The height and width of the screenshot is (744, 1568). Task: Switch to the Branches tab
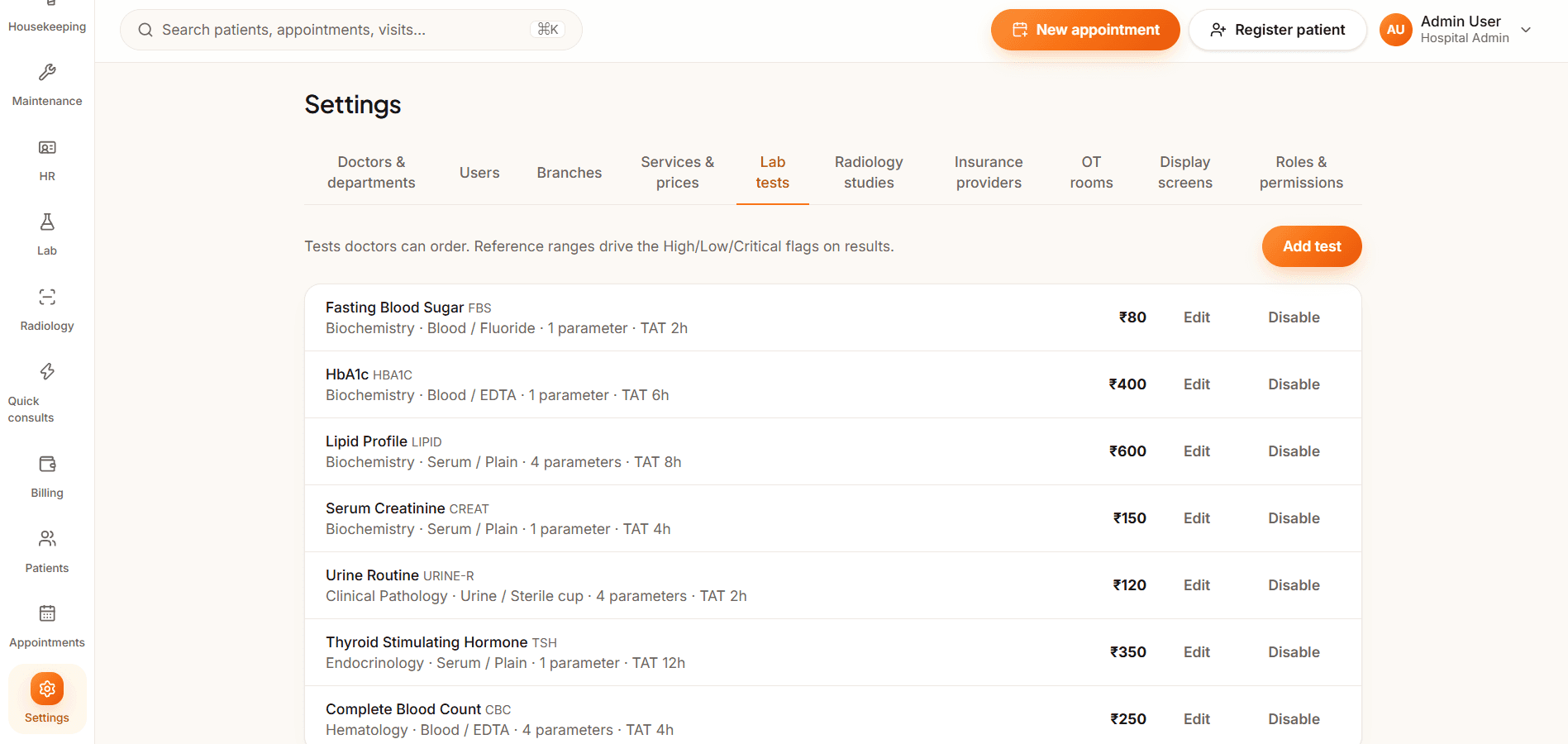570,172
